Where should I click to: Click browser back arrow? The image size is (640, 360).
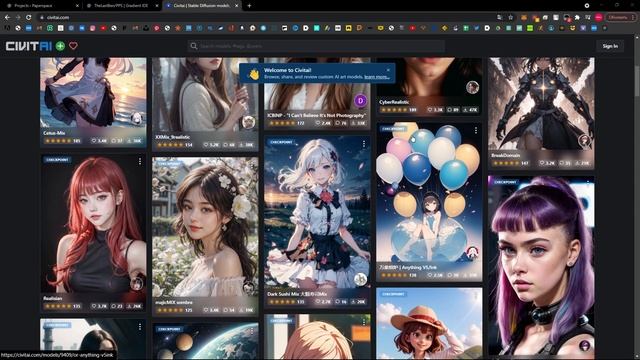tap(7, 18)
